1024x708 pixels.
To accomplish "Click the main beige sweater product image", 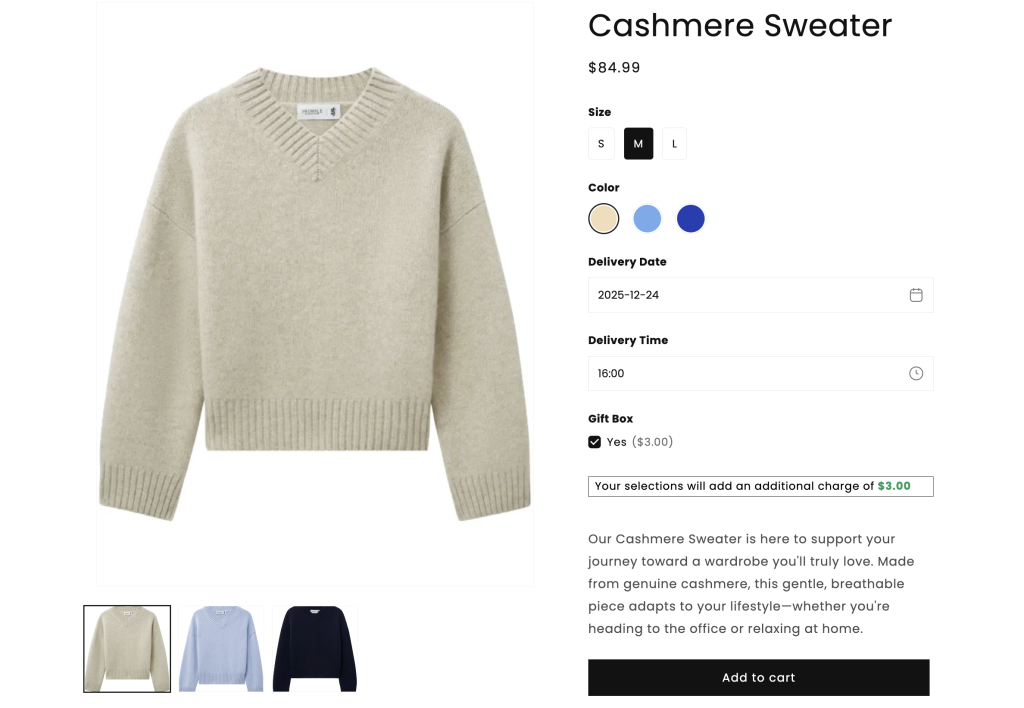I will pyautogui.click(x=315, y=294).
